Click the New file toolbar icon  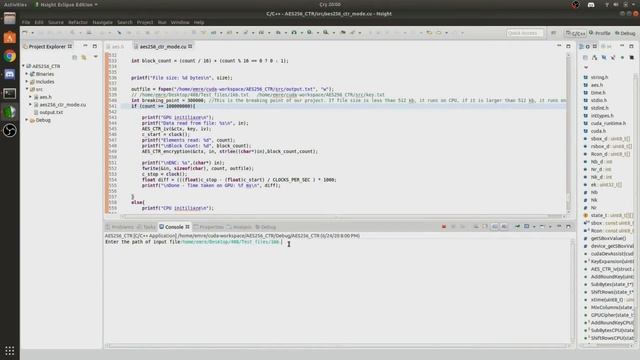coord(25,33)
